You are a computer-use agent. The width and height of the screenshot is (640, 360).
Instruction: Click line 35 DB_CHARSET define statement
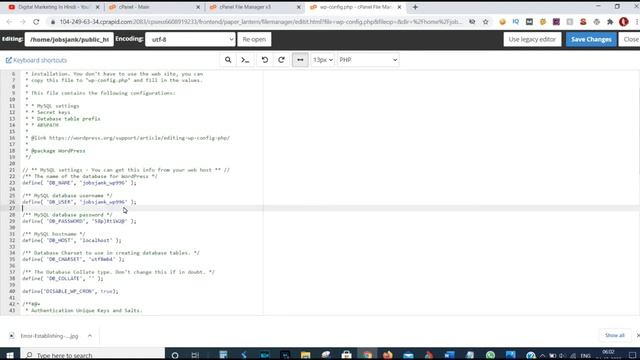coord(73,259)
